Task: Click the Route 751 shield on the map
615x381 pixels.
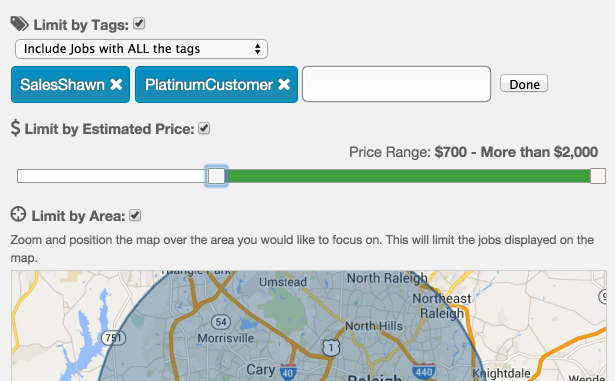Action: [x=113, y=338]
